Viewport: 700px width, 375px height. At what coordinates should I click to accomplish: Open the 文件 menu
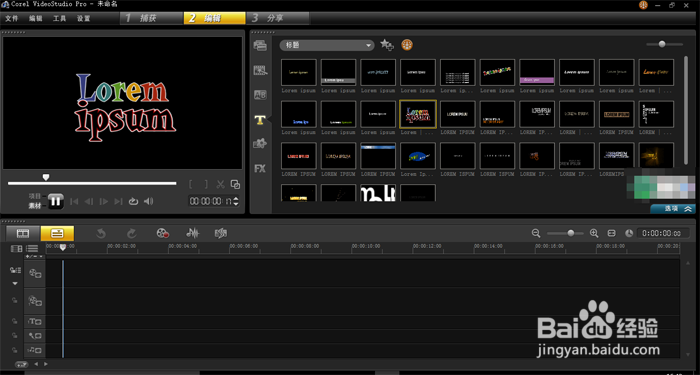12,18
